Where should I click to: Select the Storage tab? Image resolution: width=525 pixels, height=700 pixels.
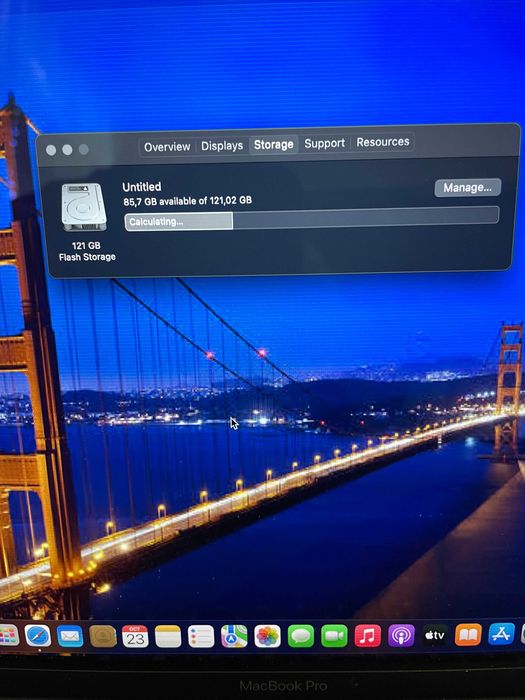coord(274,145)
